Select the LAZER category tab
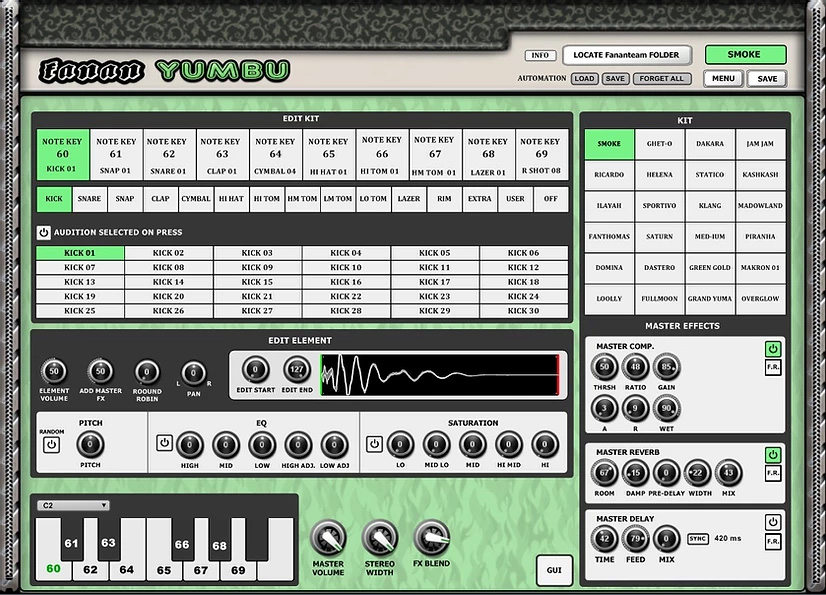 [409, 199]
